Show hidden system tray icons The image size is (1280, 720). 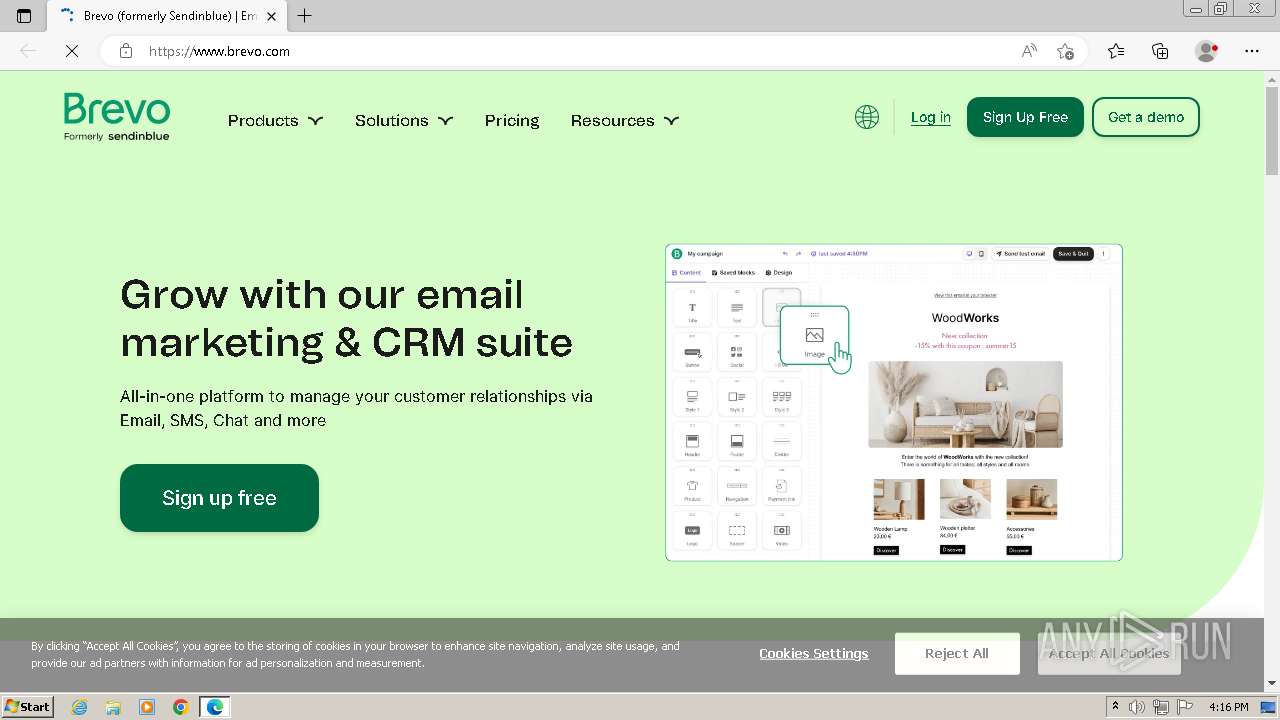tap(1115, 707)
